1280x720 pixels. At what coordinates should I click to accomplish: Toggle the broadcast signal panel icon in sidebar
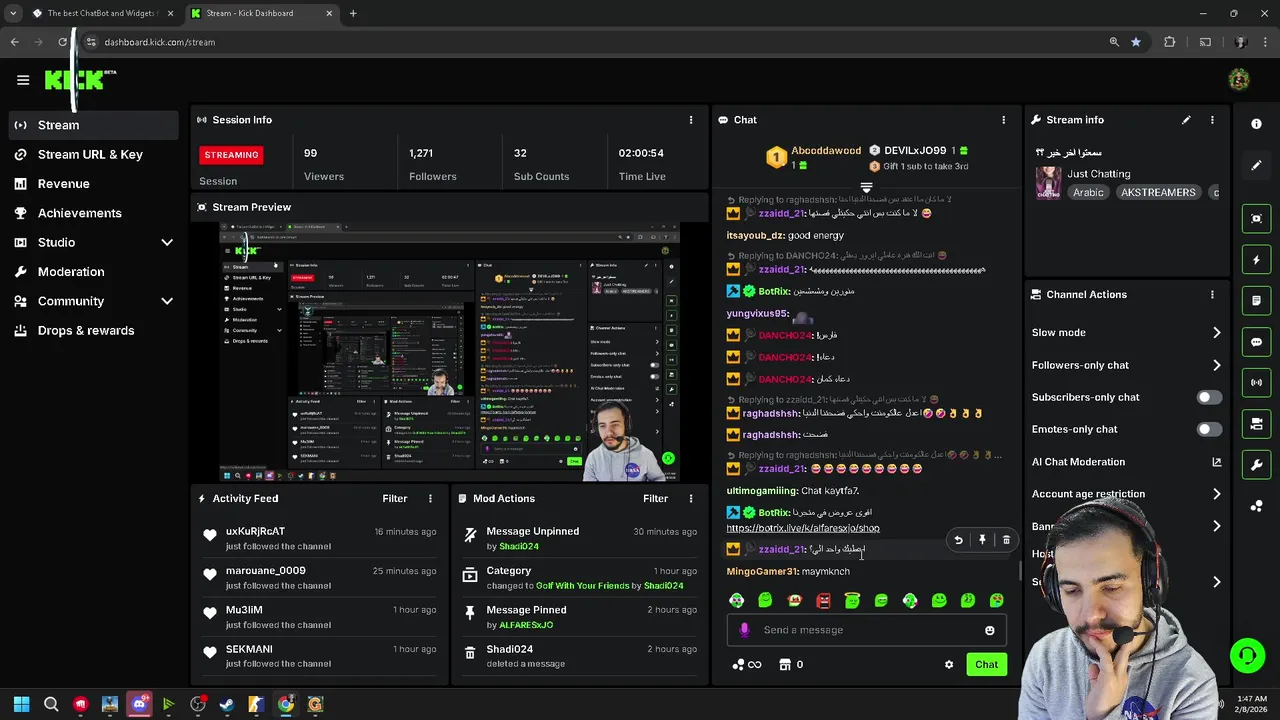[x=1256, y=383]
